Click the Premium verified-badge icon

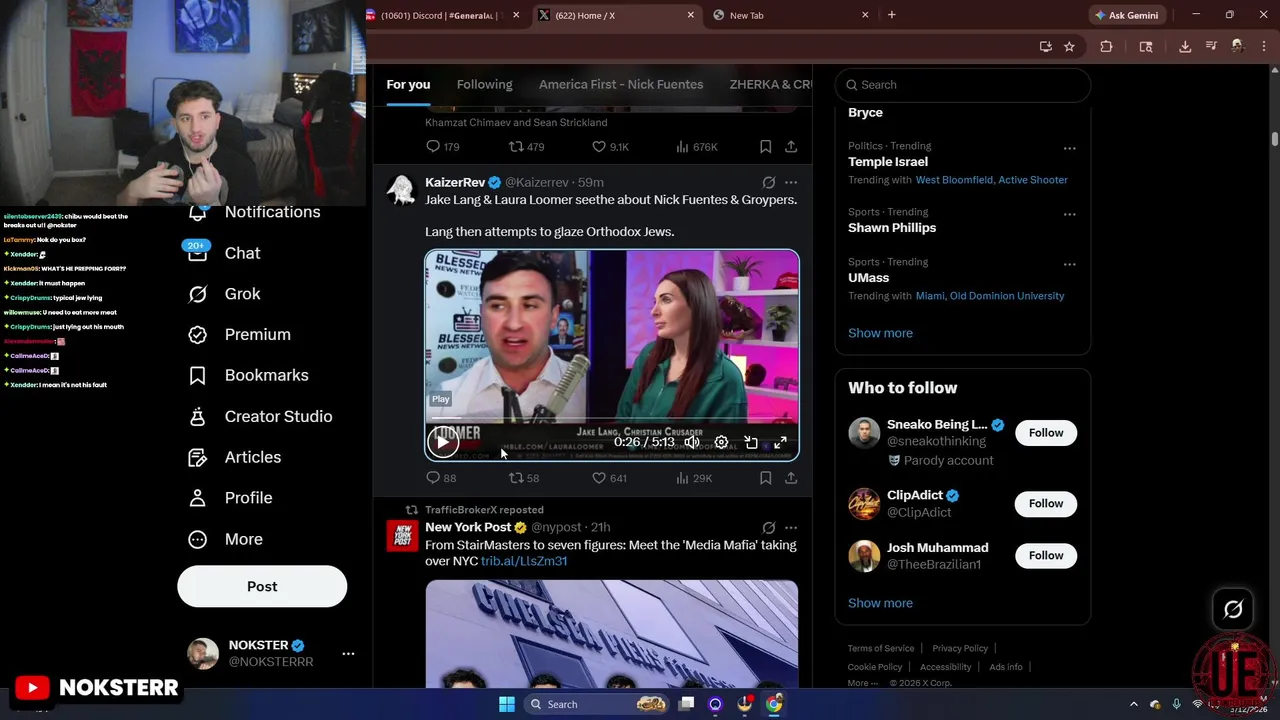(x=198, y=334)
